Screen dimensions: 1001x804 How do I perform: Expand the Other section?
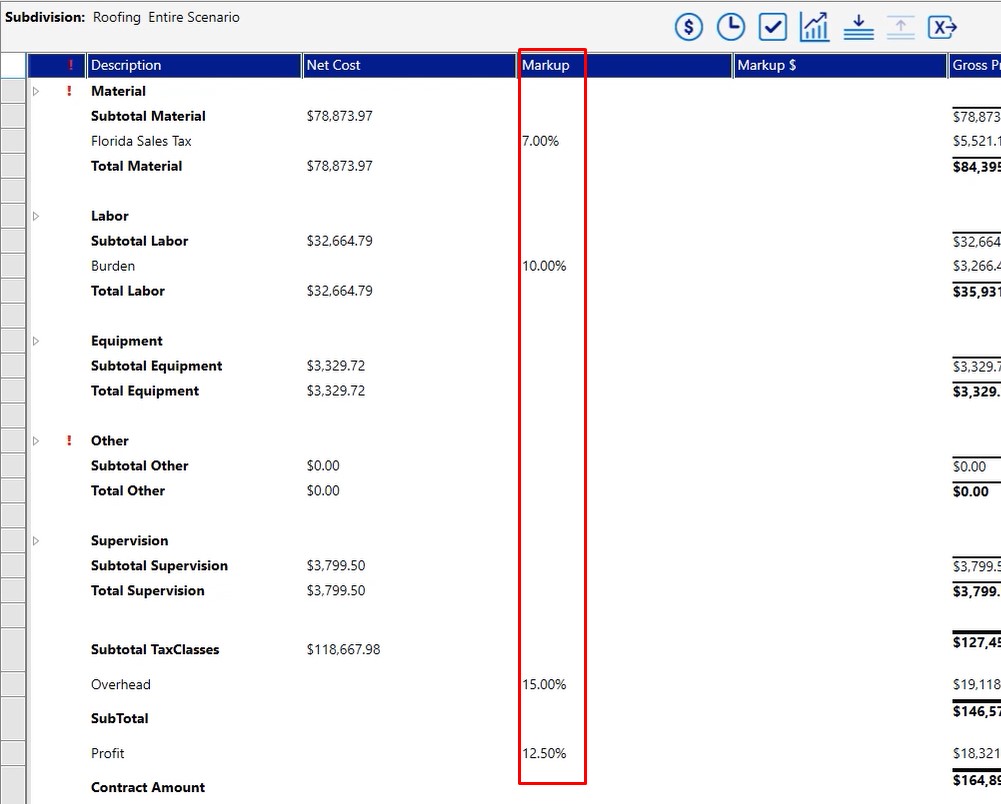(36, 441)
